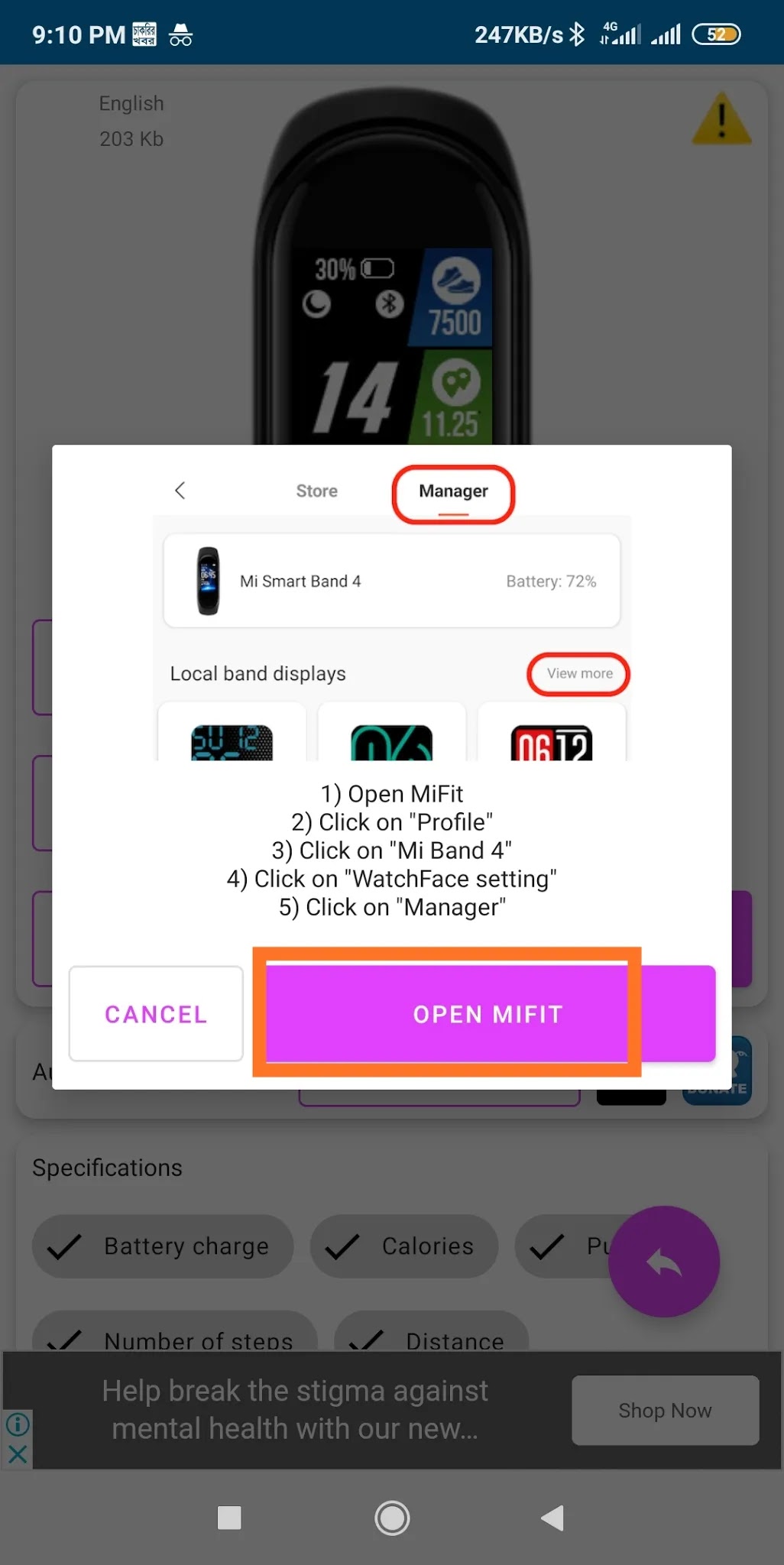Tap the purple reply arrow floating button
The image size is (784, 1565).
coord(664,1262)
